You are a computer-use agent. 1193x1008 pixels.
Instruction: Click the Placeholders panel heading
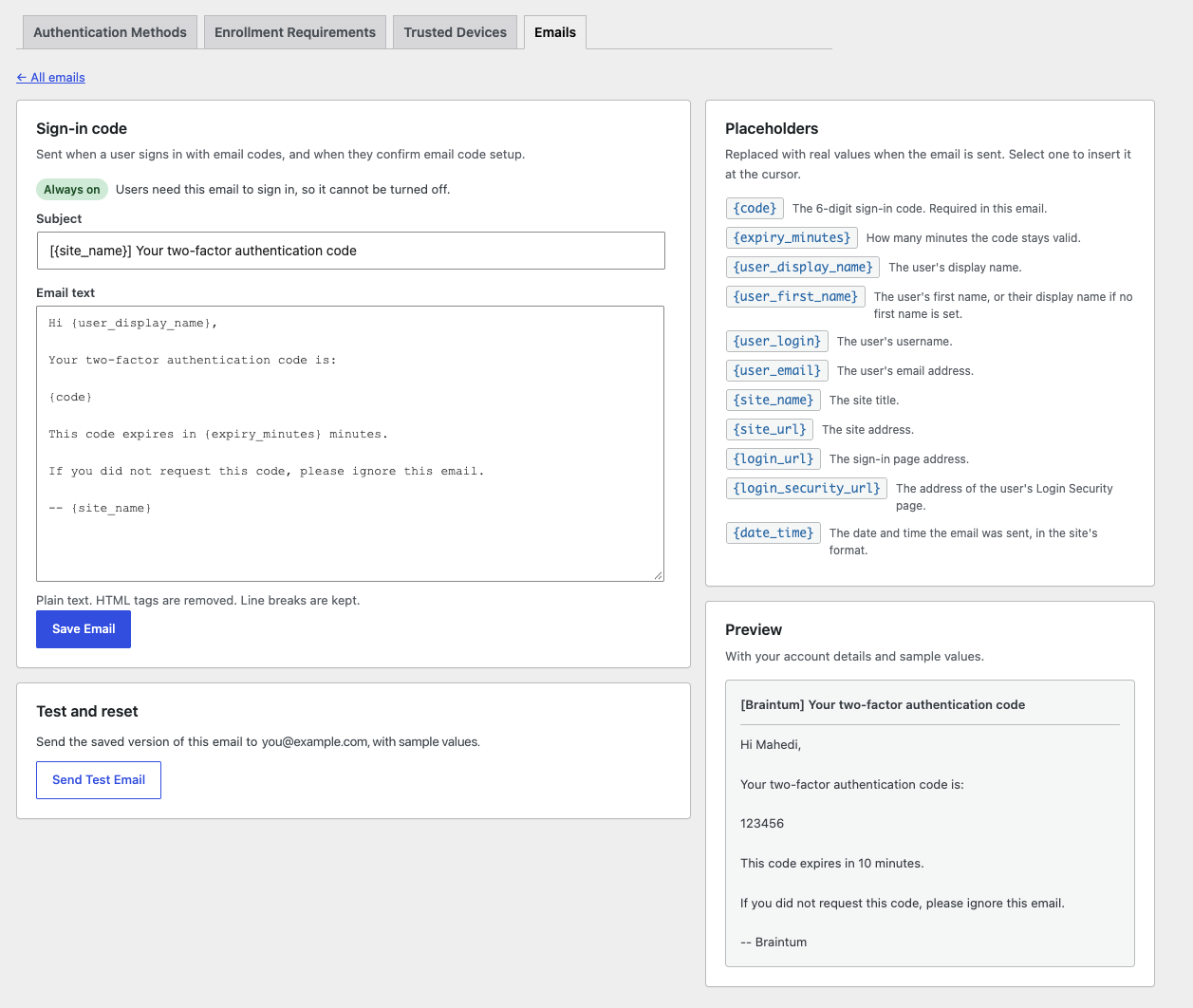[772, 129]
